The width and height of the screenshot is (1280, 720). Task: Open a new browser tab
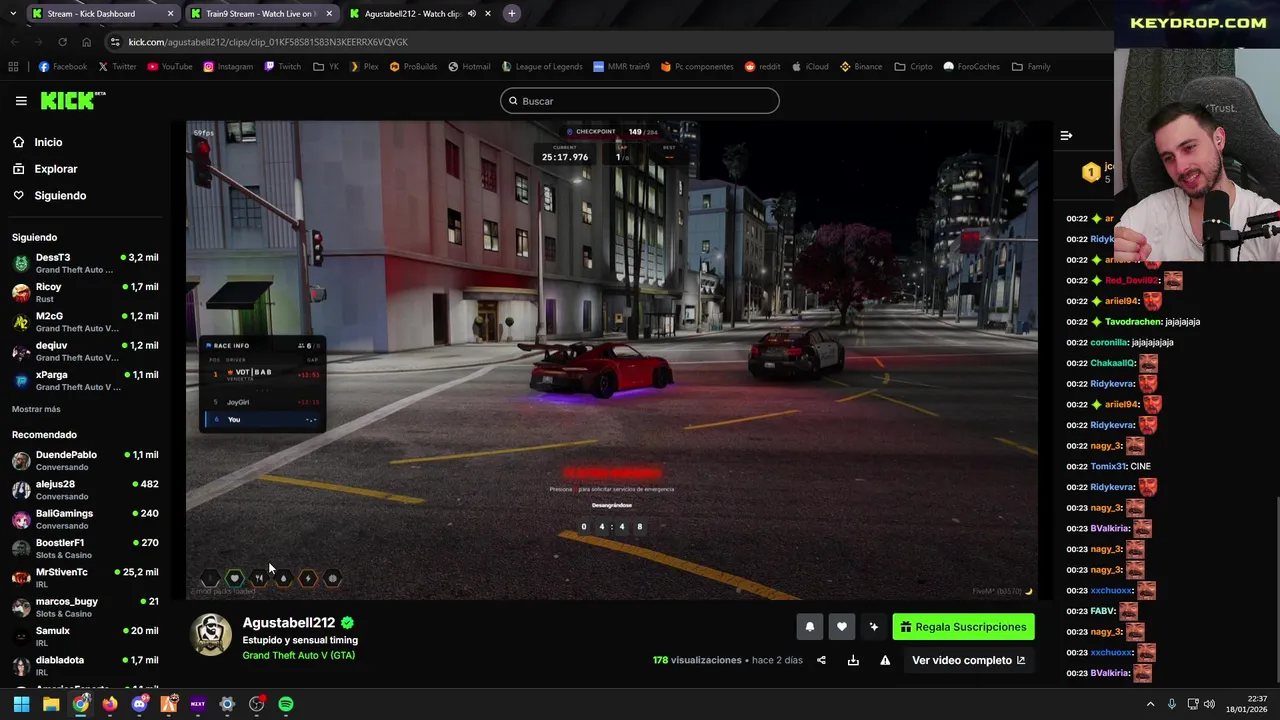click(x=511, y=13)
